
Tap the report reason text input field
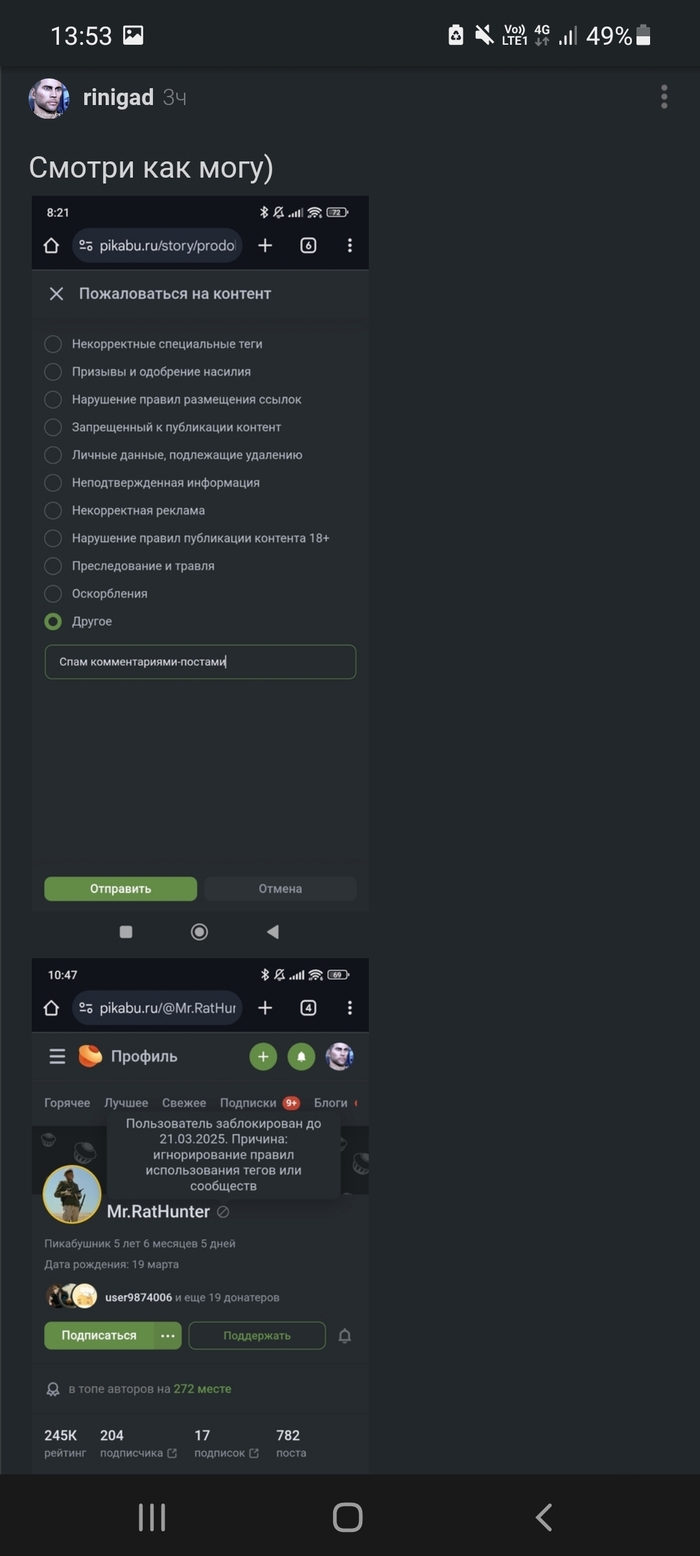tap(200, 662)
